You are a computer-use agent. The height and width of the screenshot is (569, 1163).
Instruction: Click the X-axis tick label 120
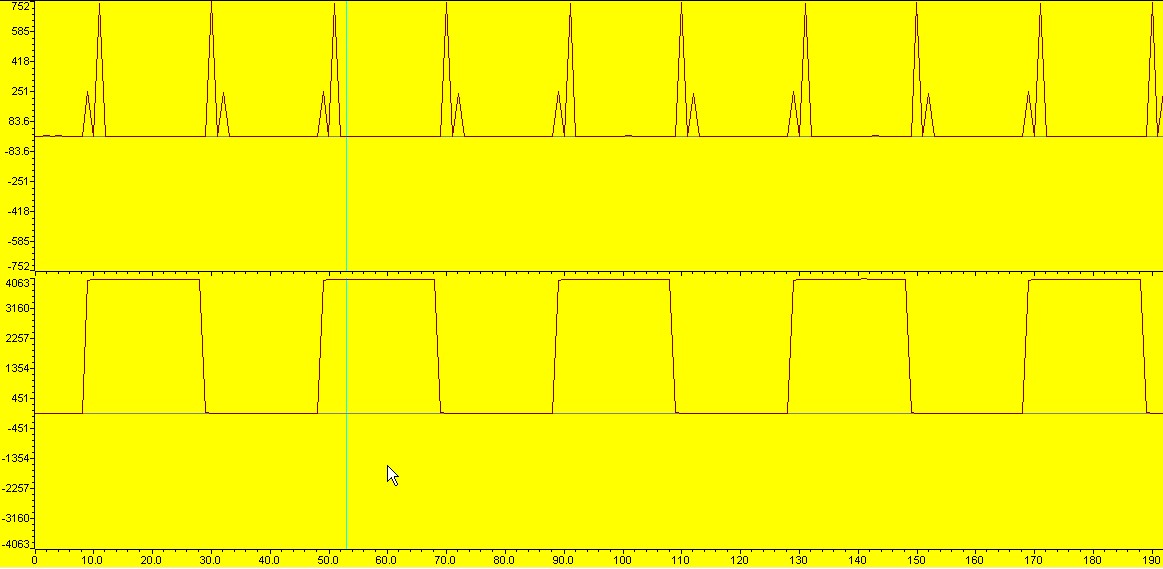tap(740, 561)
